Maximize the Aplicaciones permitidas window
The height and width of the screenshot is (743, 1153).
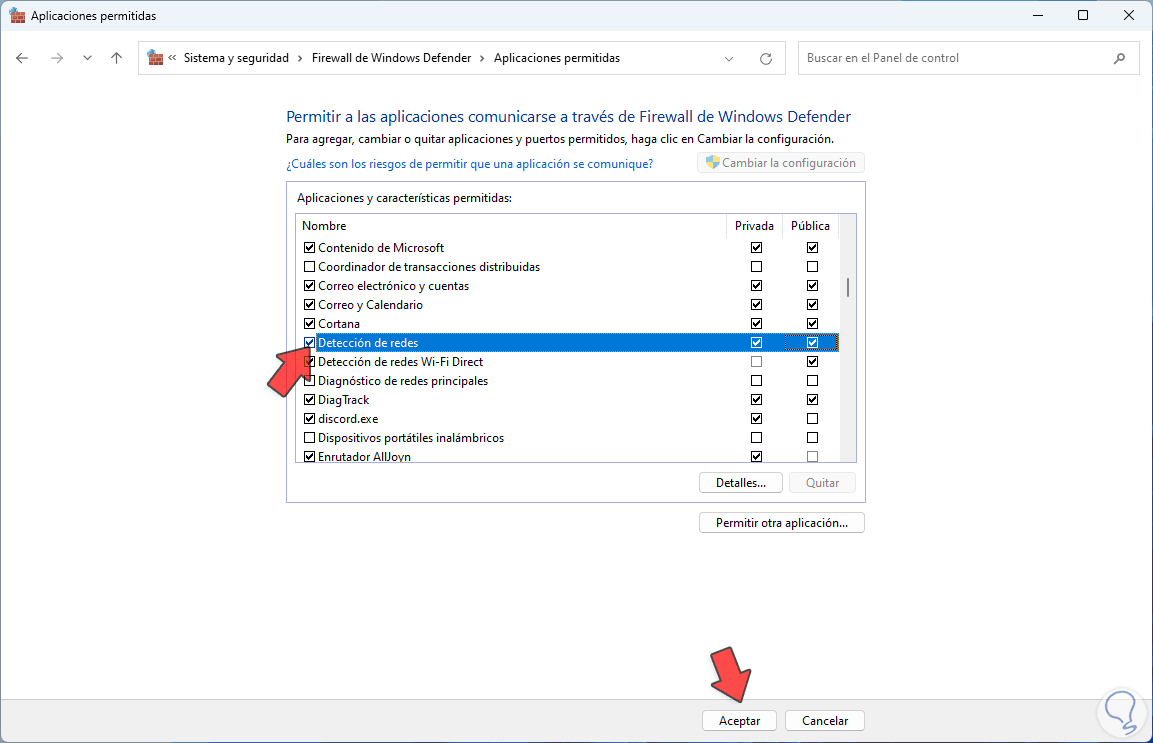[x=1082, y=15]
